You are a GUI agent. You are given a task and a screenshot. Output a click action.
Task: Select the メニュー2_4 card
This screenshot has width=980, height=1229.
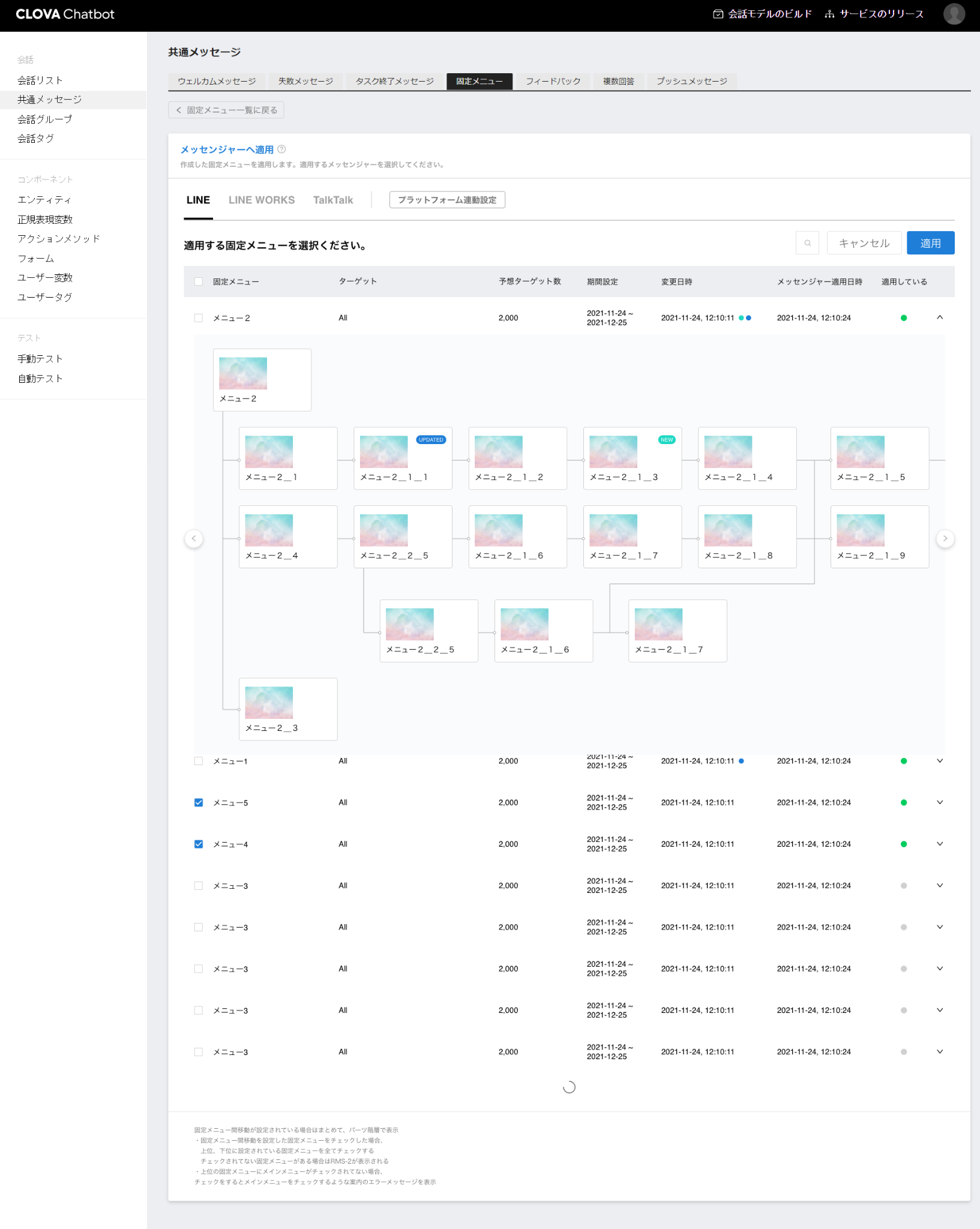pos(288,537)
